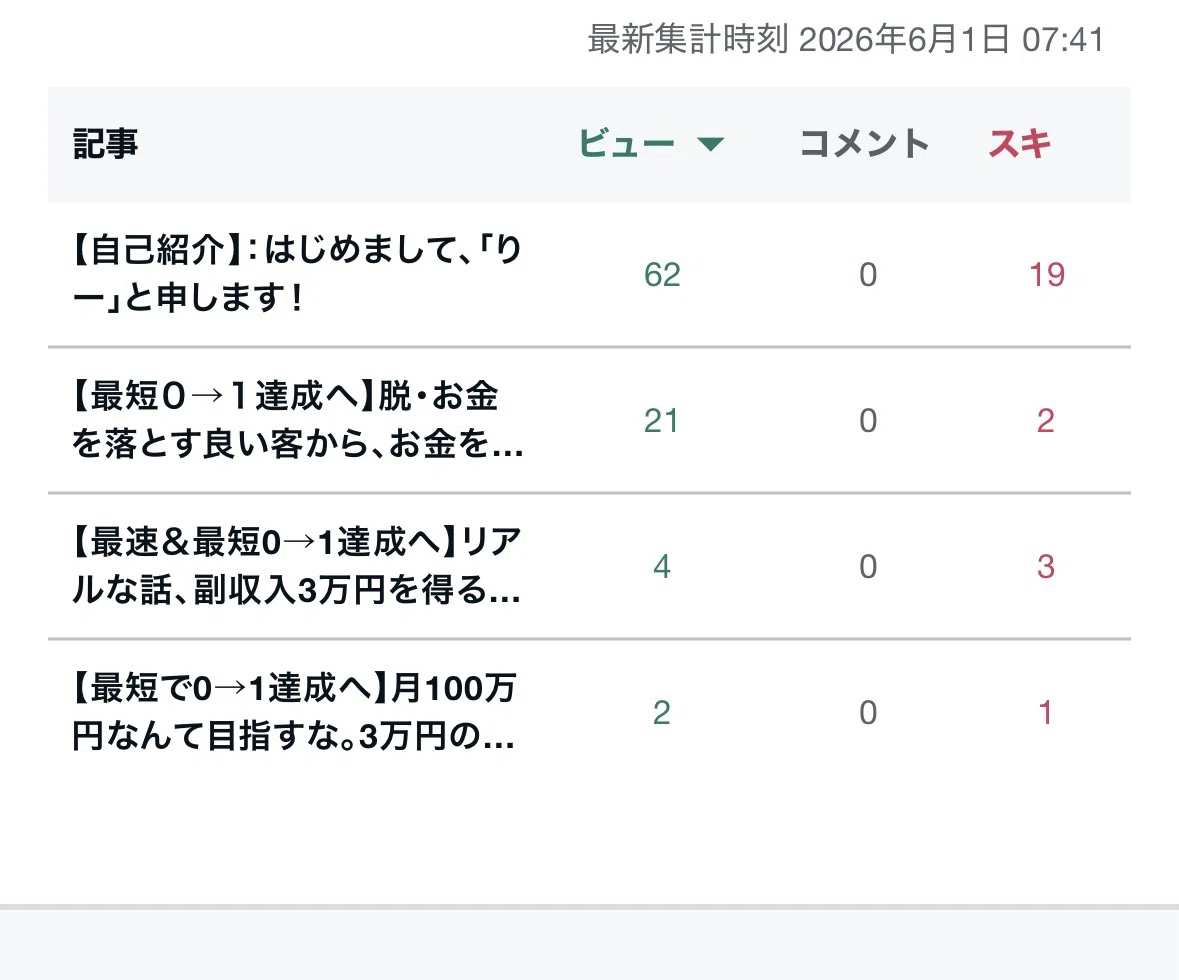Click the 21 view count

tap(661, 420)
